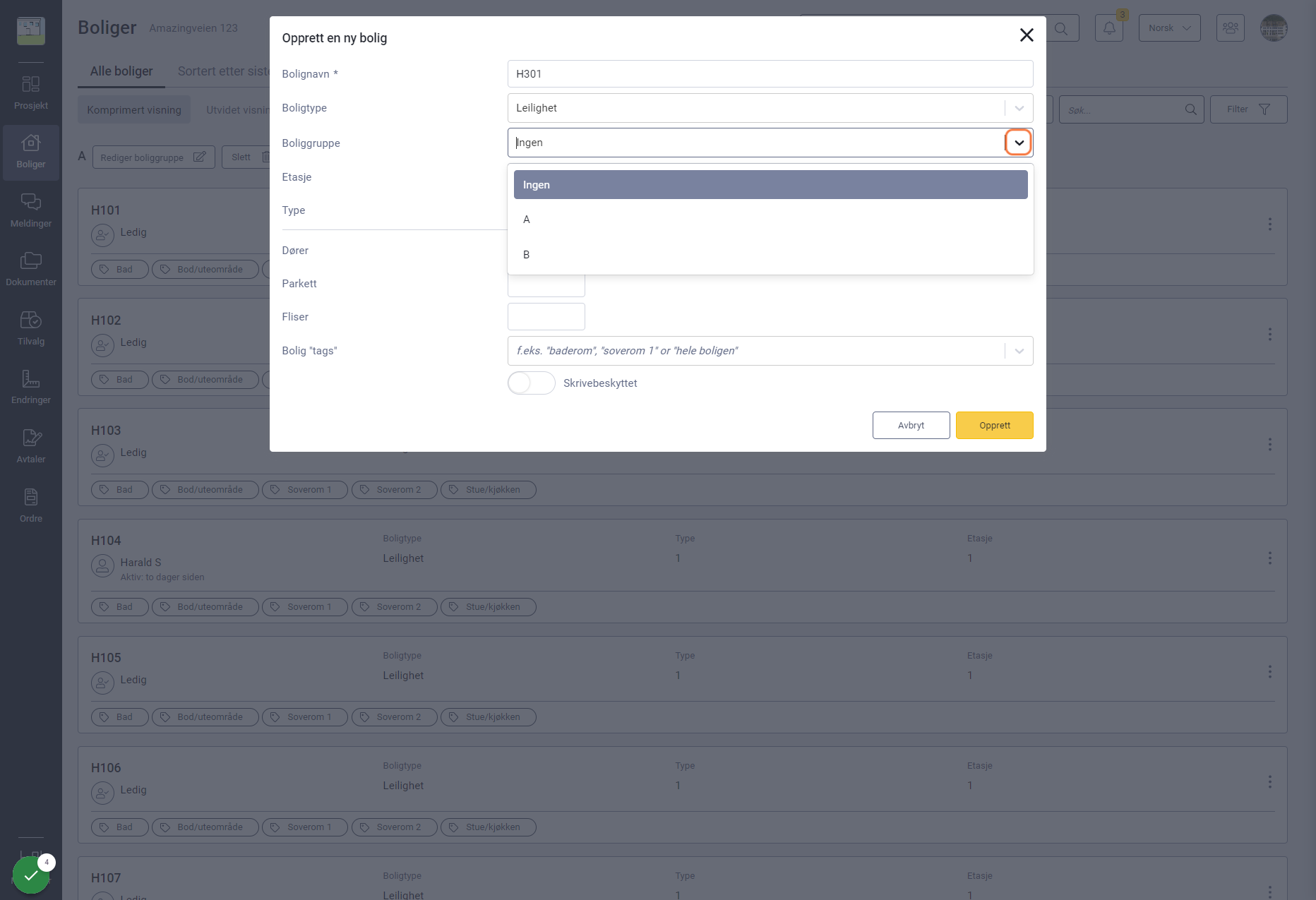Collapse the Boliggruppe dropdown arrow
This screenshot has width=1316, height=900.
(1019, 143)
